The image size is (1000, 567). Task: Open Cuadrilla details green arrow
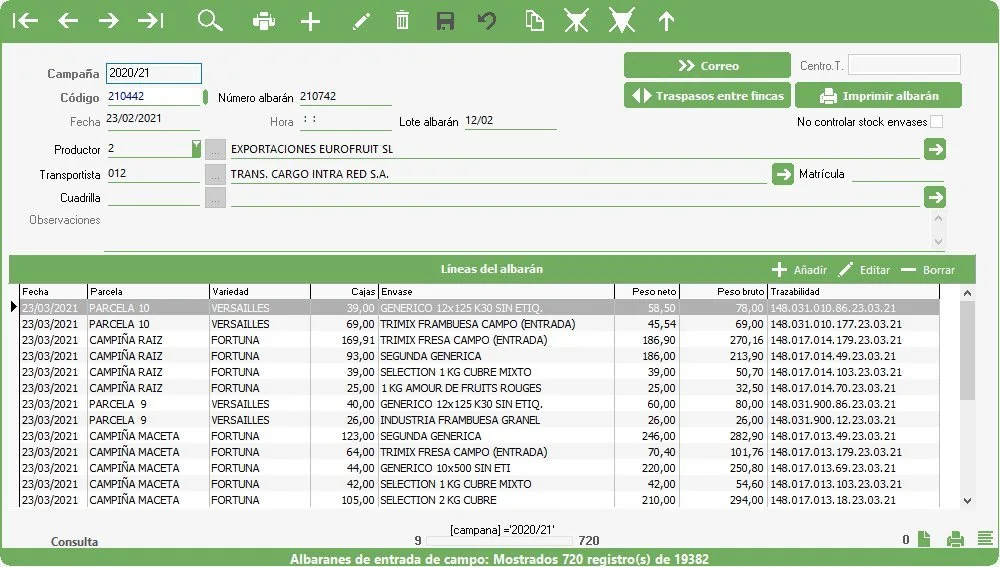(935, 197)
